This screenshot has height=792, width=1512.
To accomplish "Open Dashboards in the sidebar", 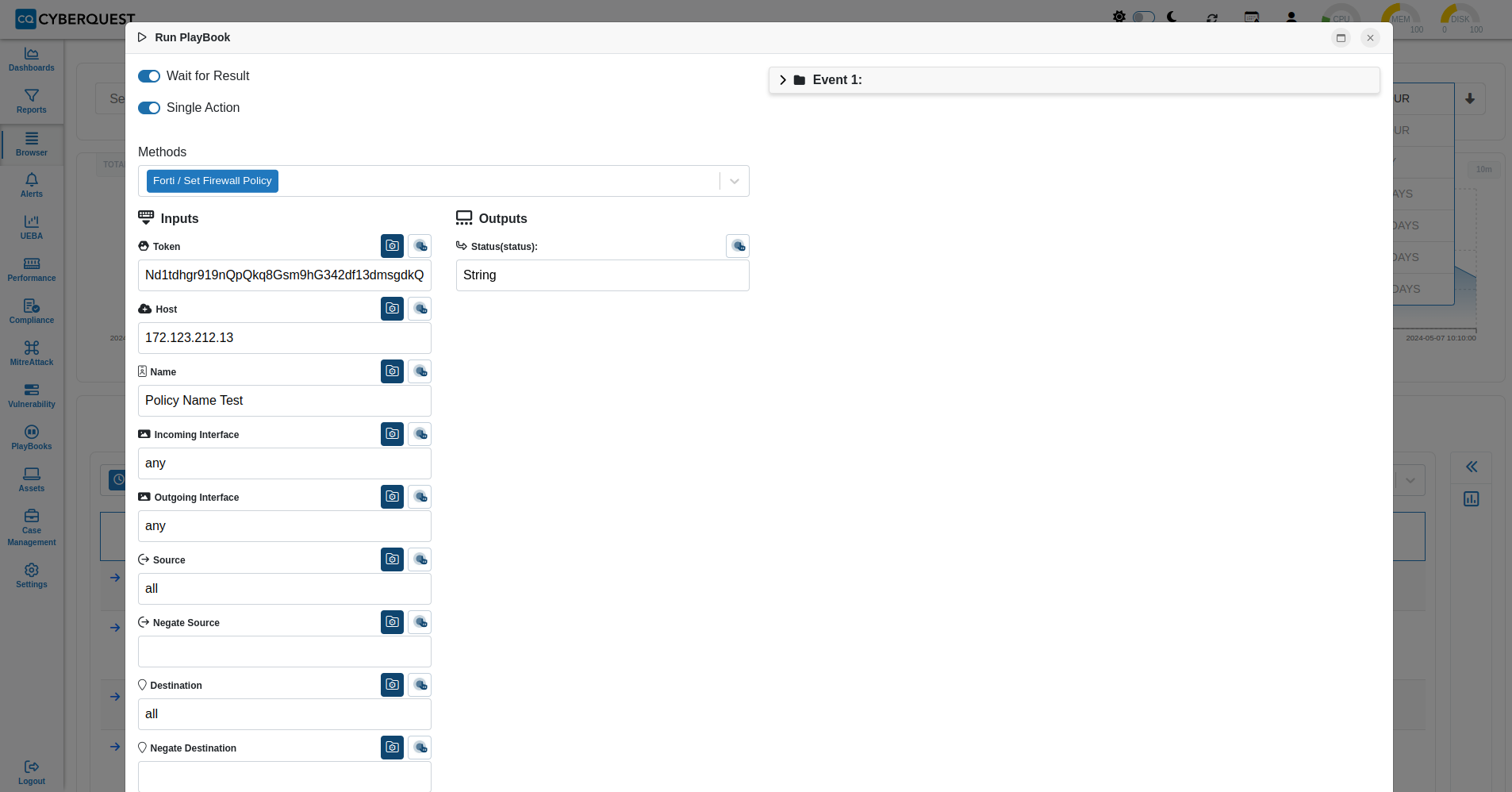I will click(32, 60).
